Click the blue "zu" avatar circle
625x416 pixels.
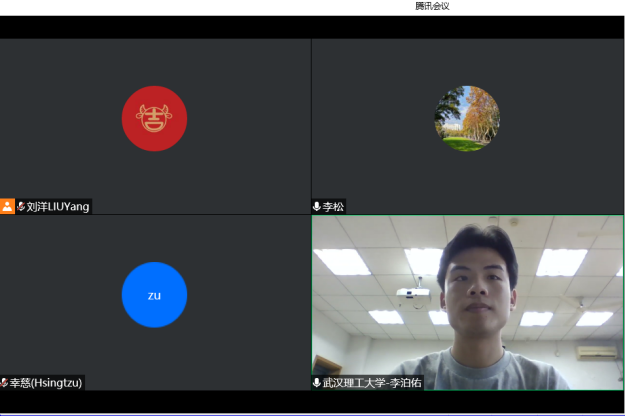coord(154,295)
